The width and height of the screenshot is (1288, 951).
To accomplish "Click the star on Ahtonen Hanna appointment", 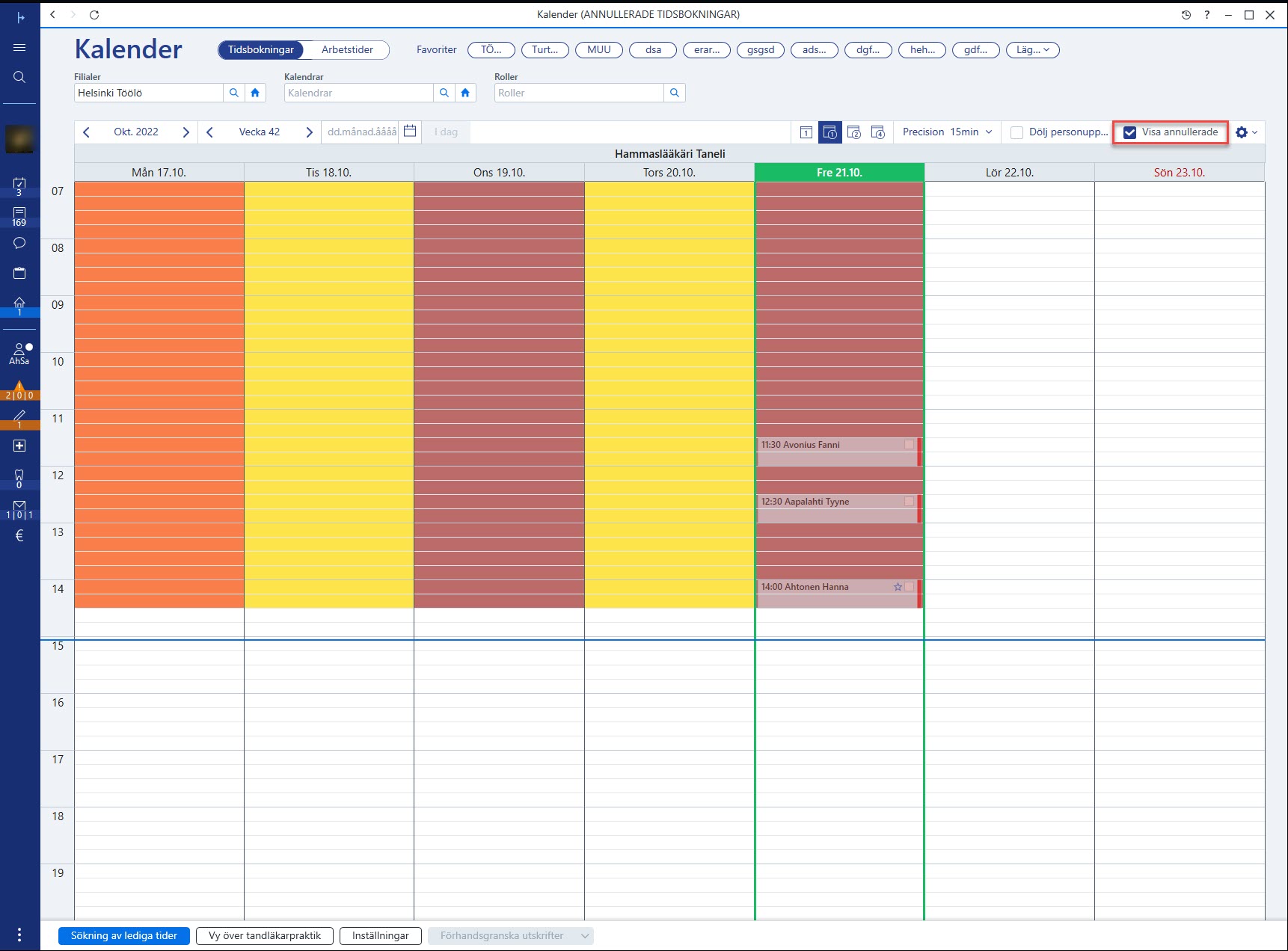I will [x=898, y=587].
